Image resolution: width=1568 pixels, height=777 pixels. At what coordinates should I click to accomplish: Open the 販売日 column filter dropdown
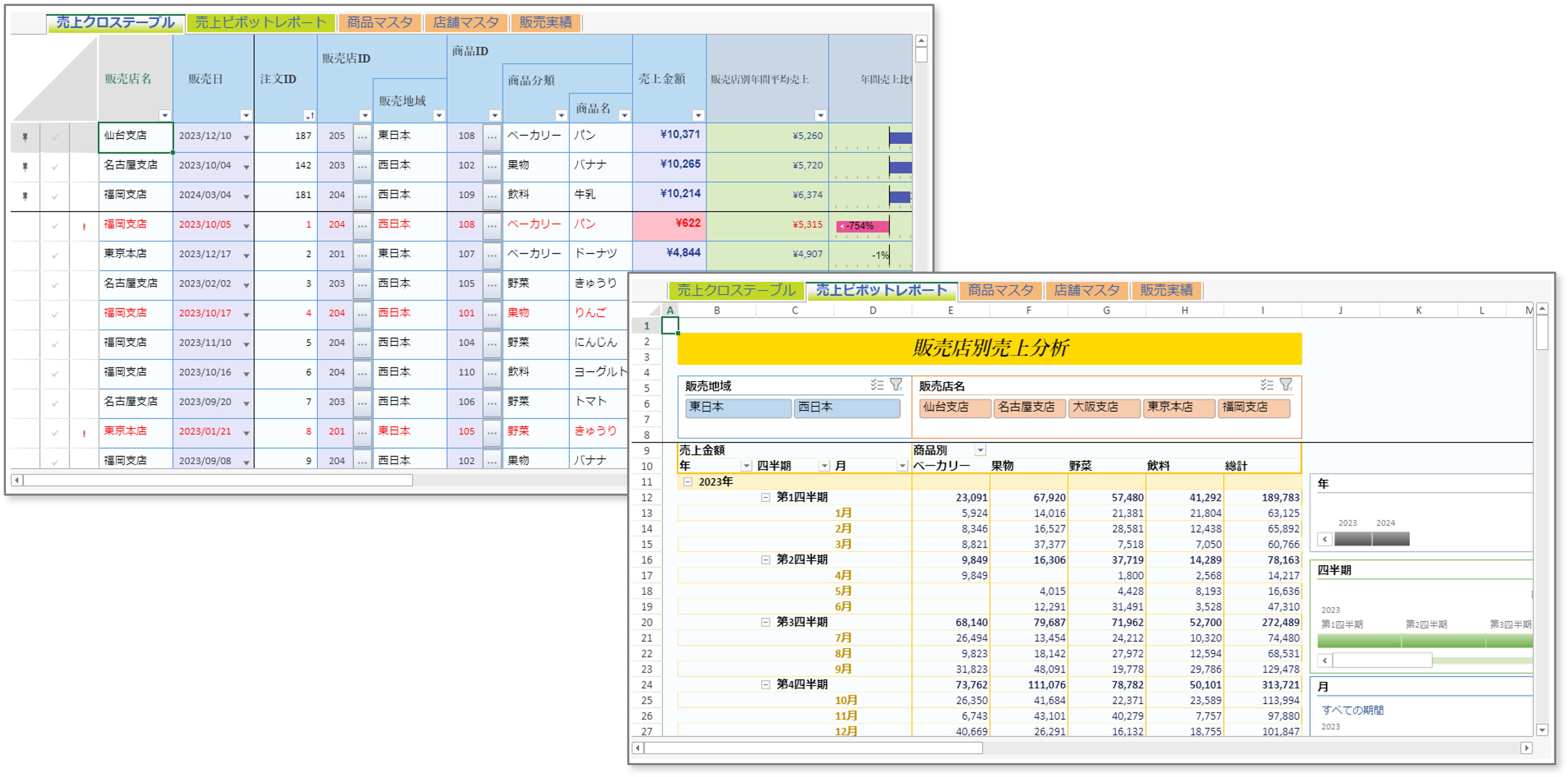246,115
